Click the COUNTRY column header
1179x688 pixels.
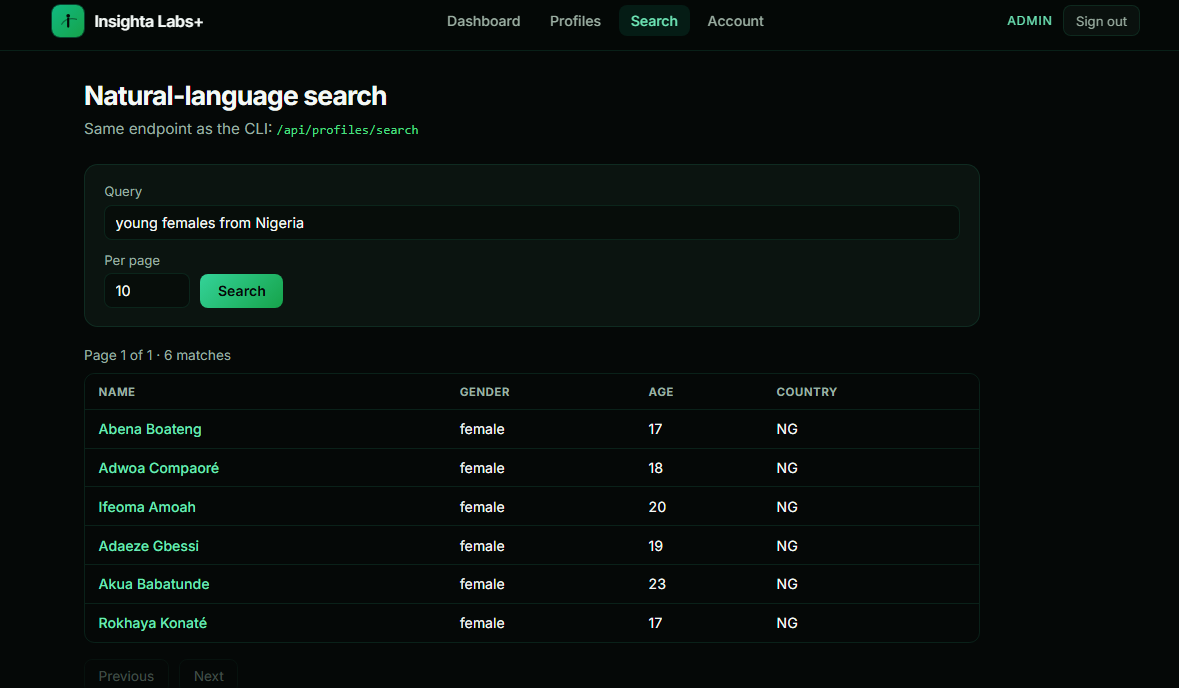pos(806,392)
